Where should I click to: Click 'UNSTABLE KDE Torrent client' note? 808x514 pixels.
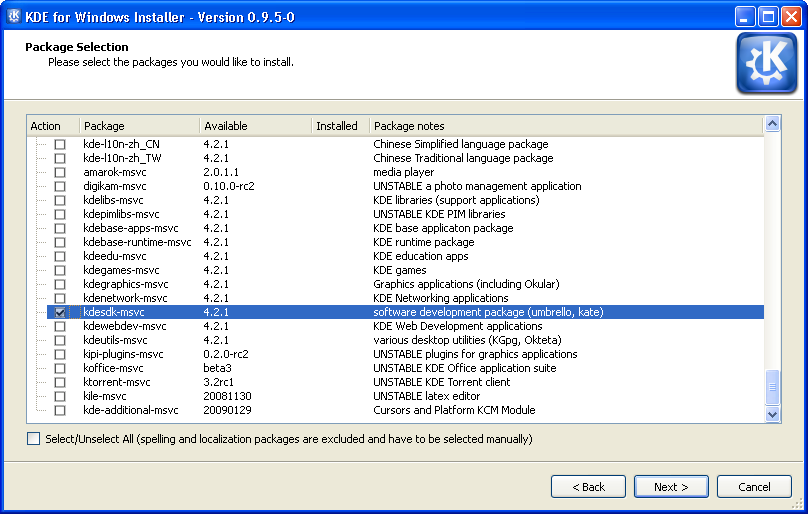coord(442,382)
